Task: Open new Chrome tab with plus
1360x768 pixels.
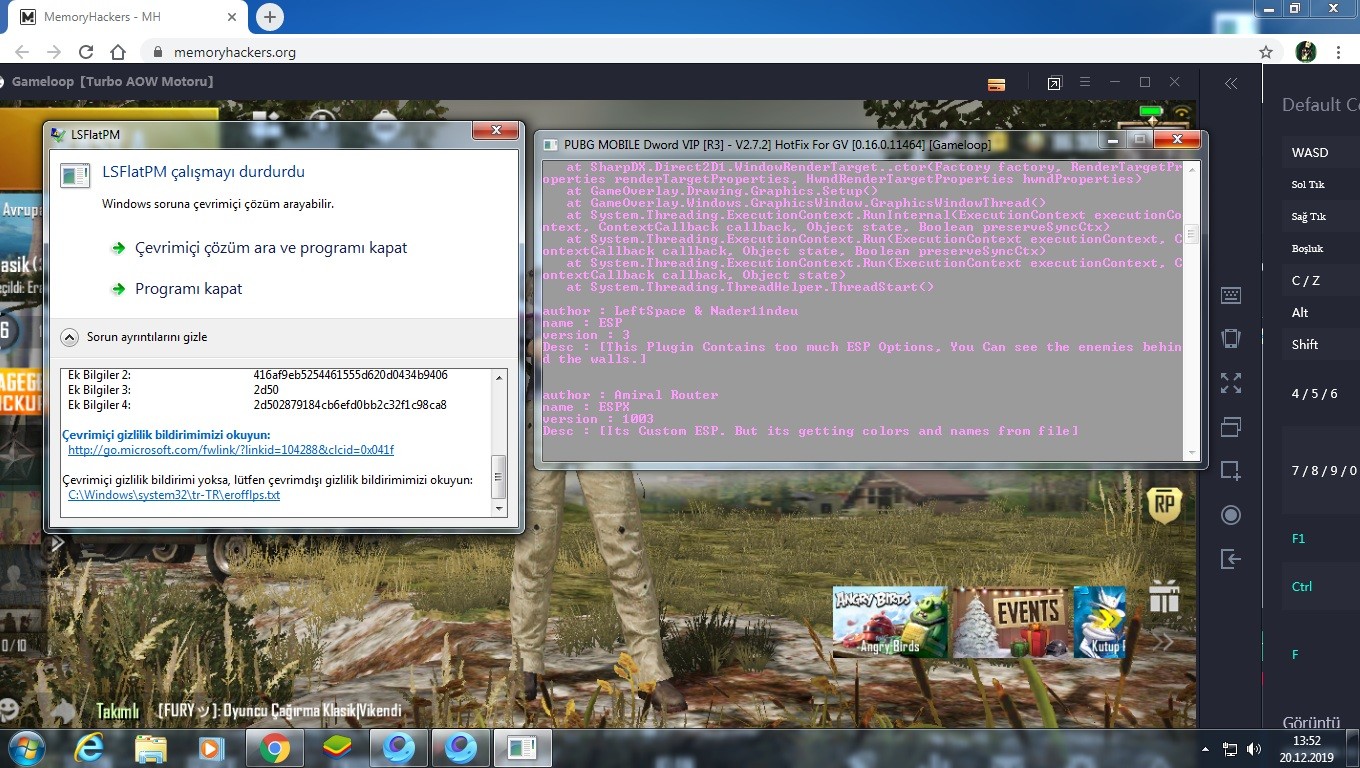Action: (269, 17)
